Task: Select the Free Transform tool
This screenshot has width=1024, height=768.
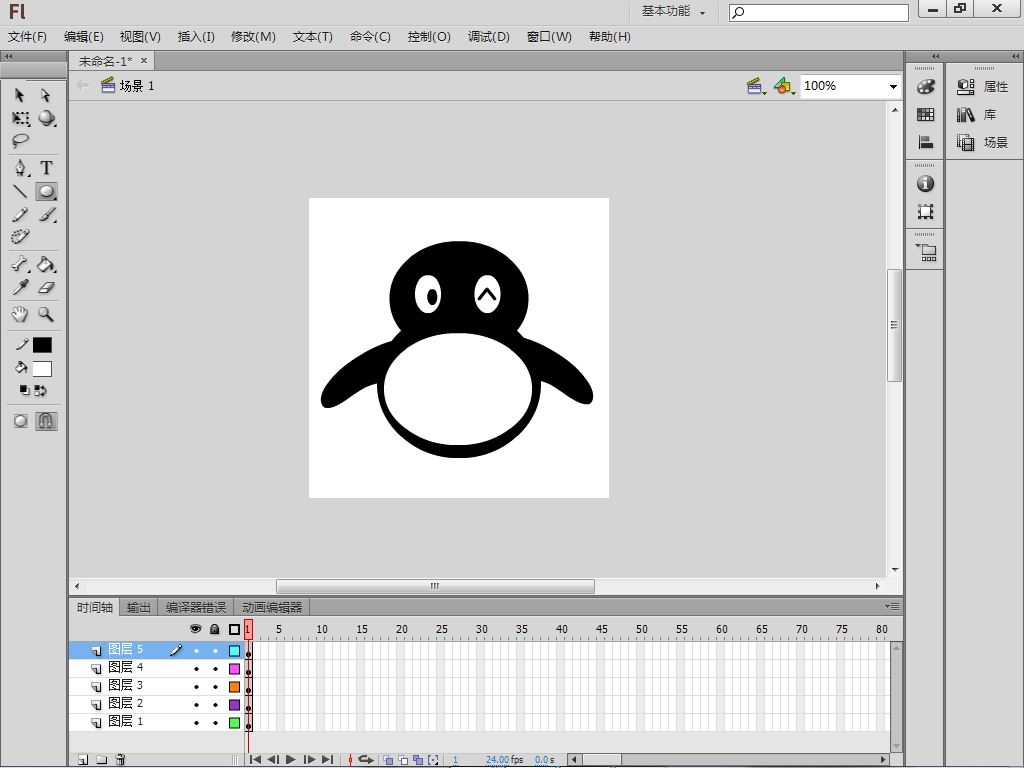Action: [x=20, y=118]
